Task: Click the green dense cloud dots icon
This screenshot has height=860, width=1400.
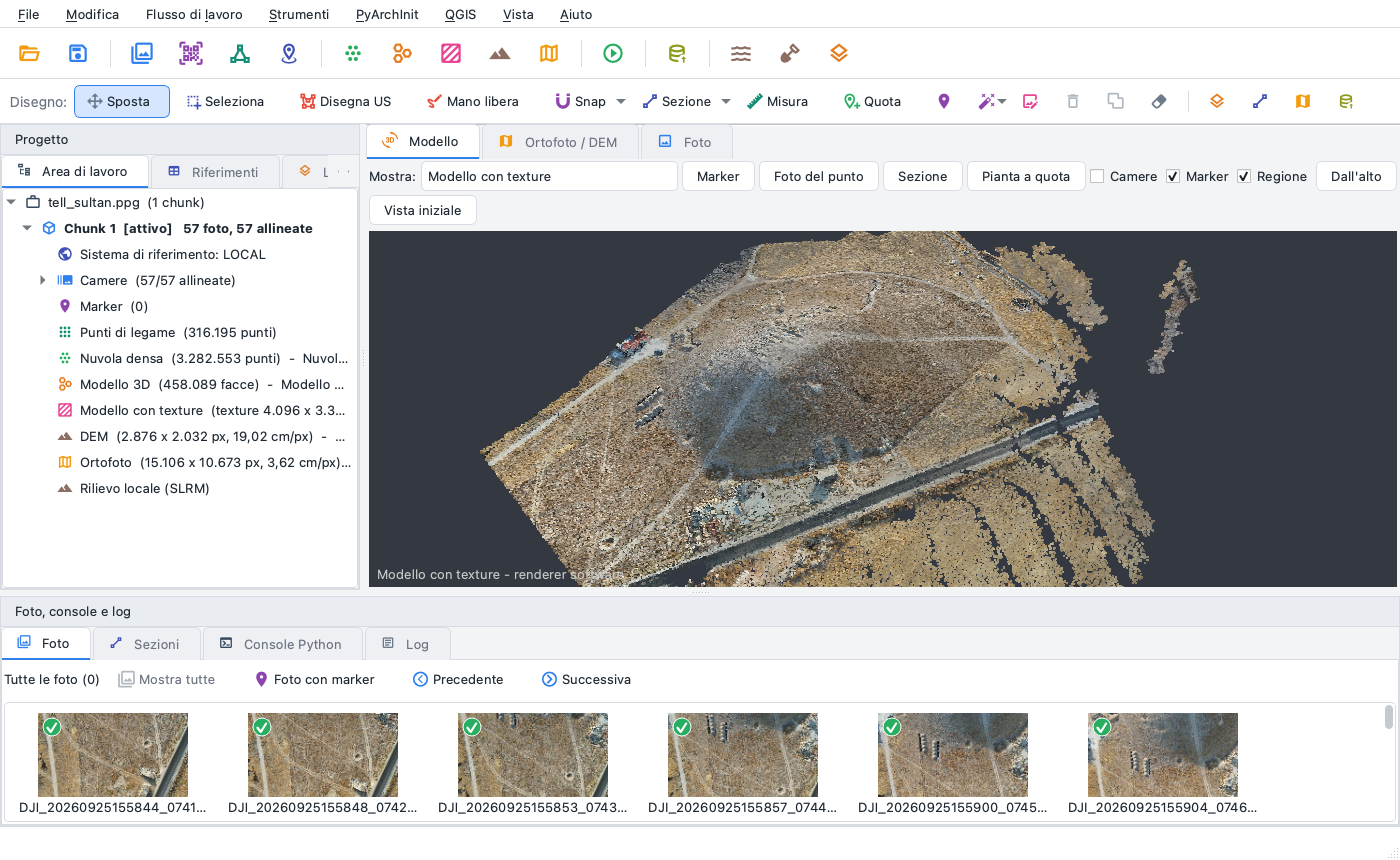Action: (x=353, y=53)
